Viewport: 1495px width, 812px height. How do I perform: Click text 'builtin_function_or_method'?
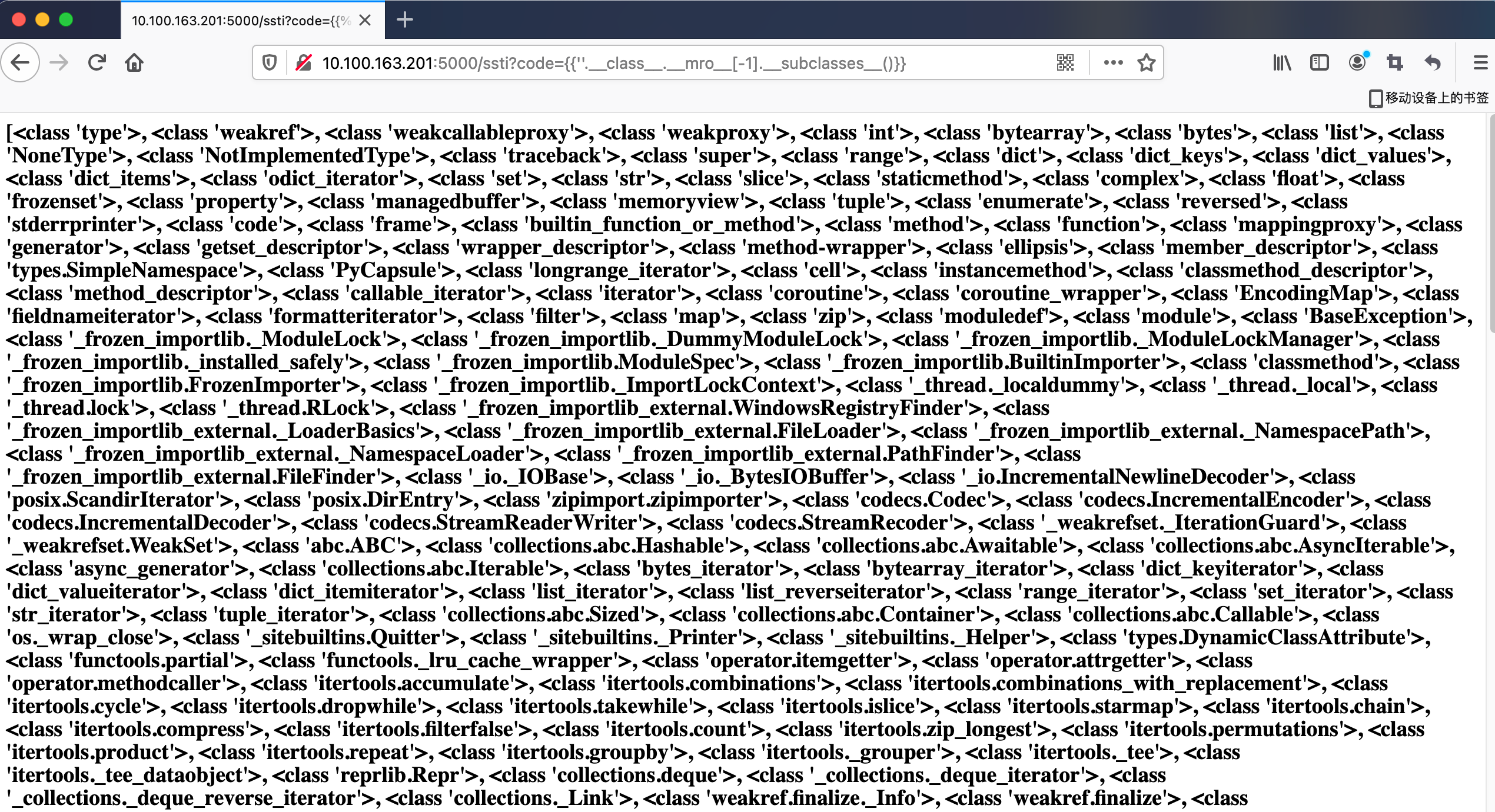[663, 224]
